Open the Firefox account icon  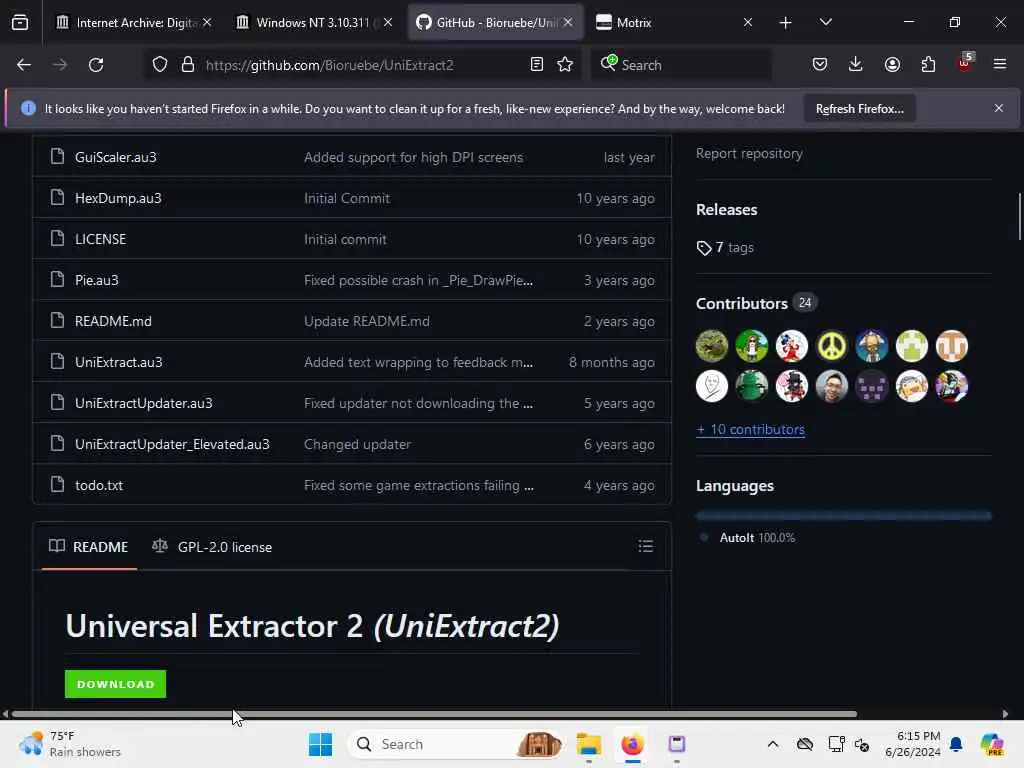coord(892,65)
